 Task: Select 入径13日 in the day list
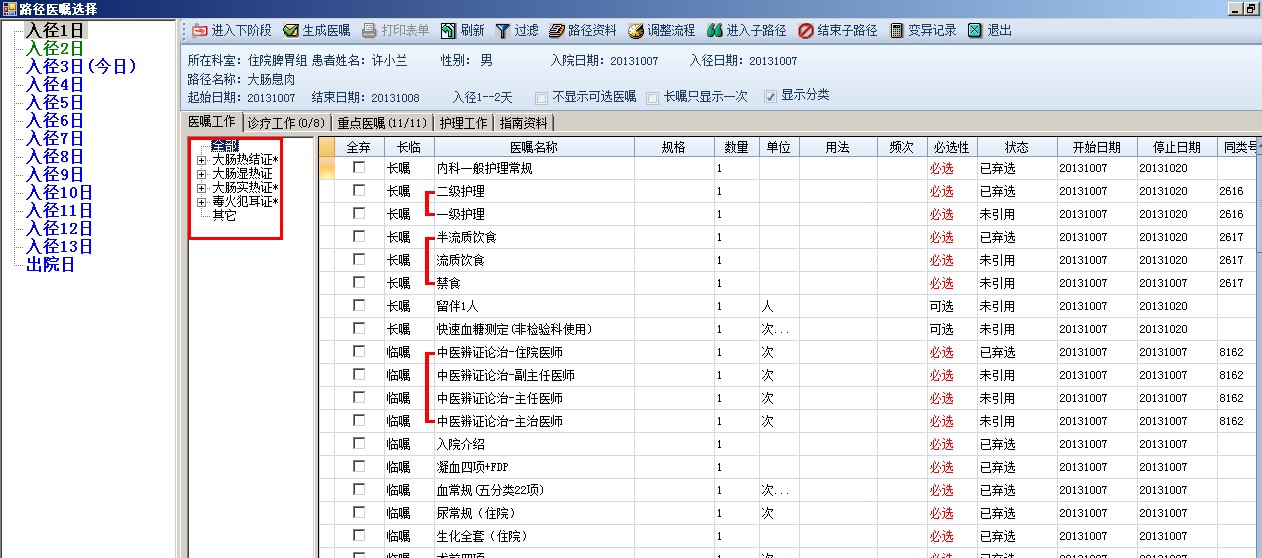pyautogui.click(x=60, y=246)
